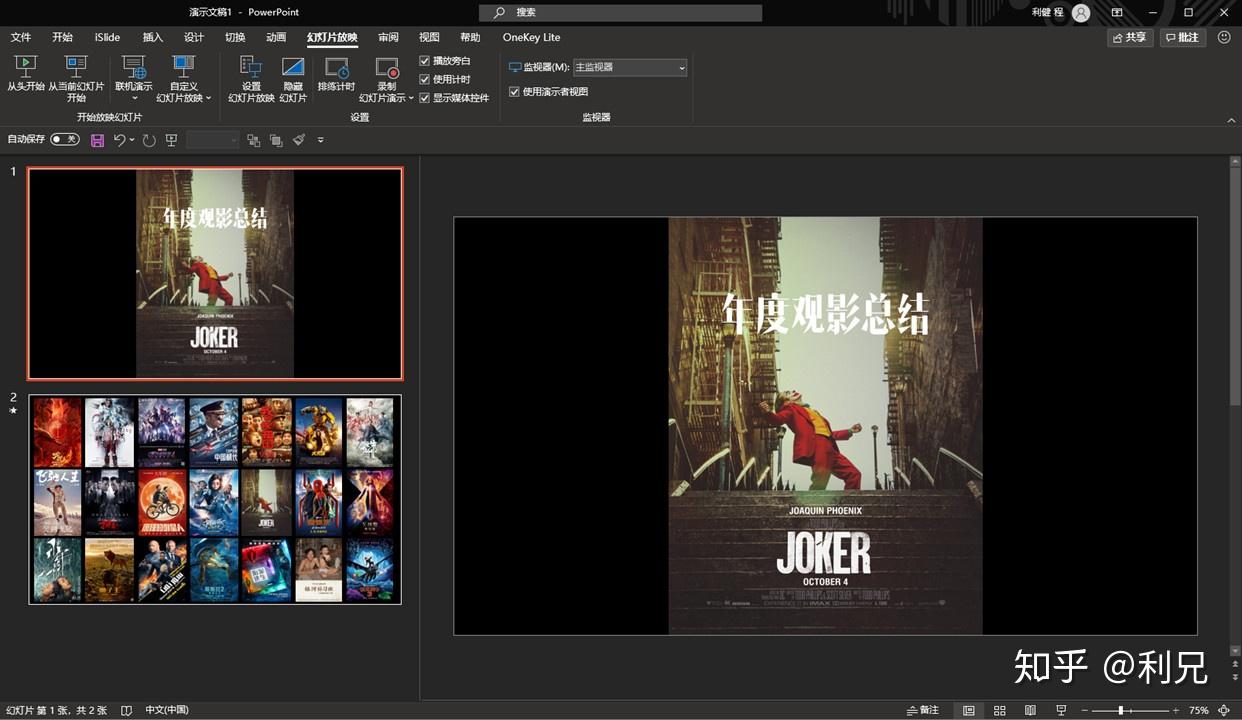Click the spell check icon in status bar
1242x720 pixels.
click(126, 710)
